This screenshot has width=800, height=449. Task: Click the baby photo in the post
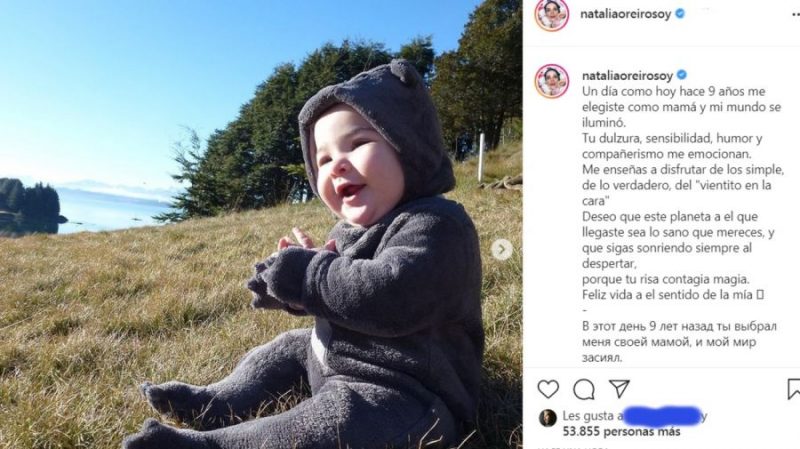(x=261, y=224)
